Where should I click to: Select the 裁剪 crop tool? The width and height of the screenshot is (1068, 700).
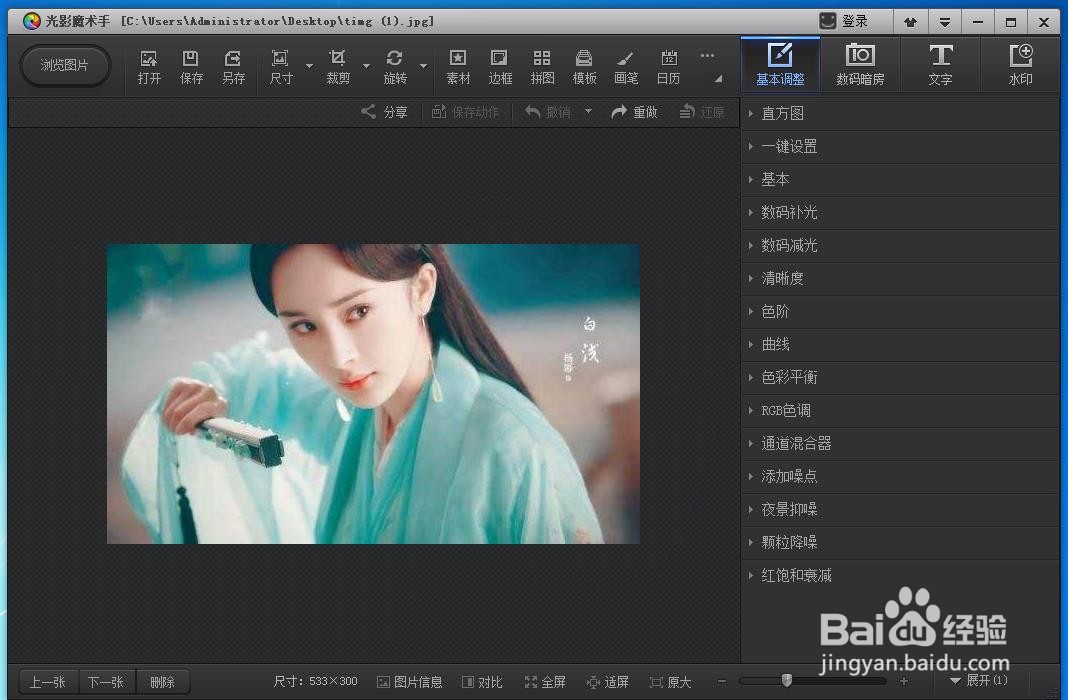[338, 67]
